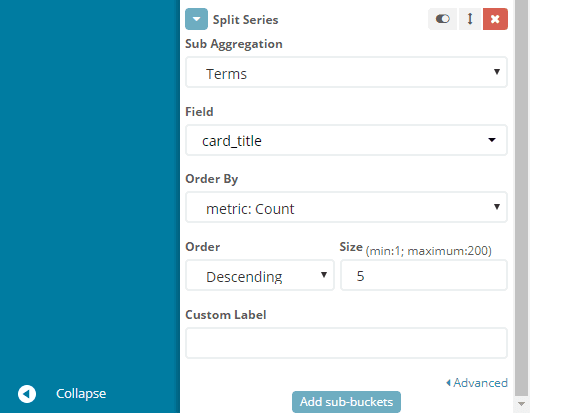The width and height of the screenshot is (565, 413).
Task: Open the Order By metric: Count dropdown
Action: click(x=346, y=207)
